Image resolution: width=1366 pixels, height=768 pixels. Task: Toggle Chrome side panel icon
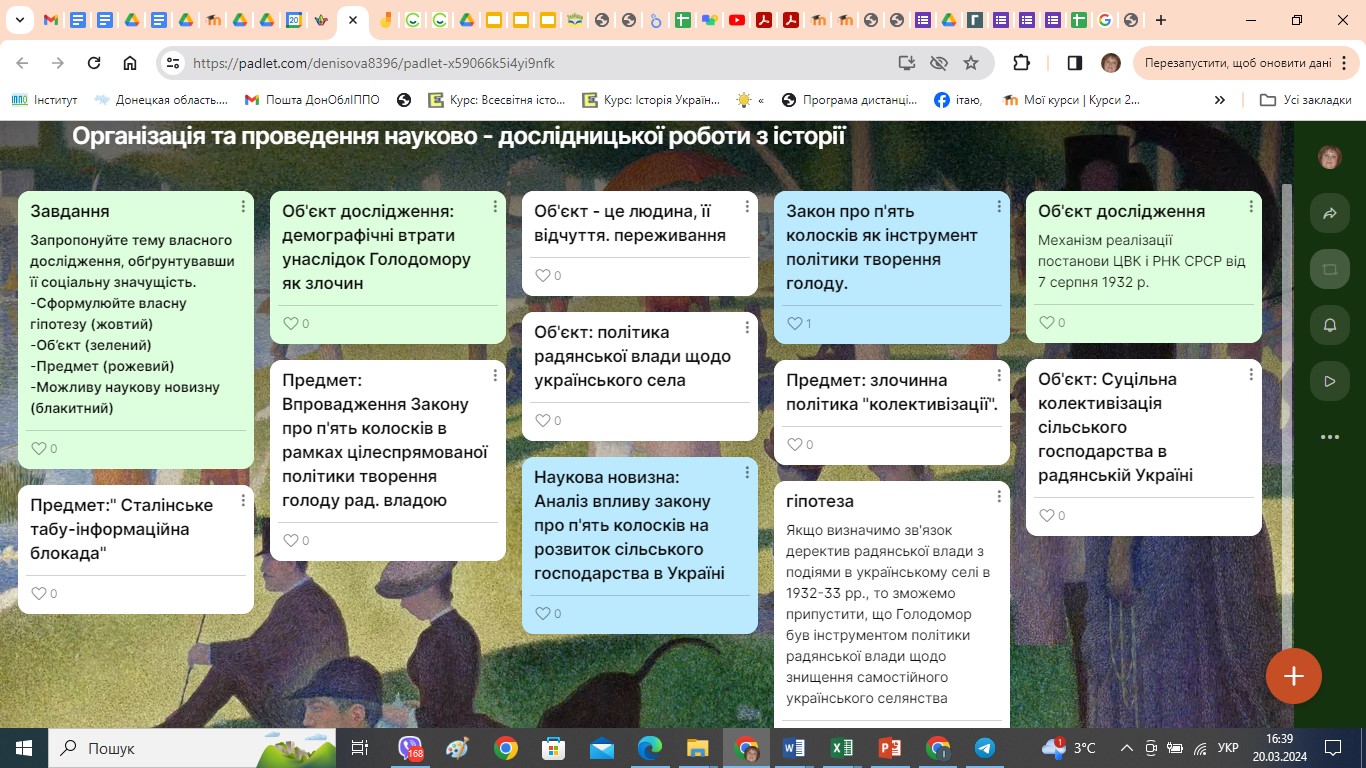pos(1075,63)
